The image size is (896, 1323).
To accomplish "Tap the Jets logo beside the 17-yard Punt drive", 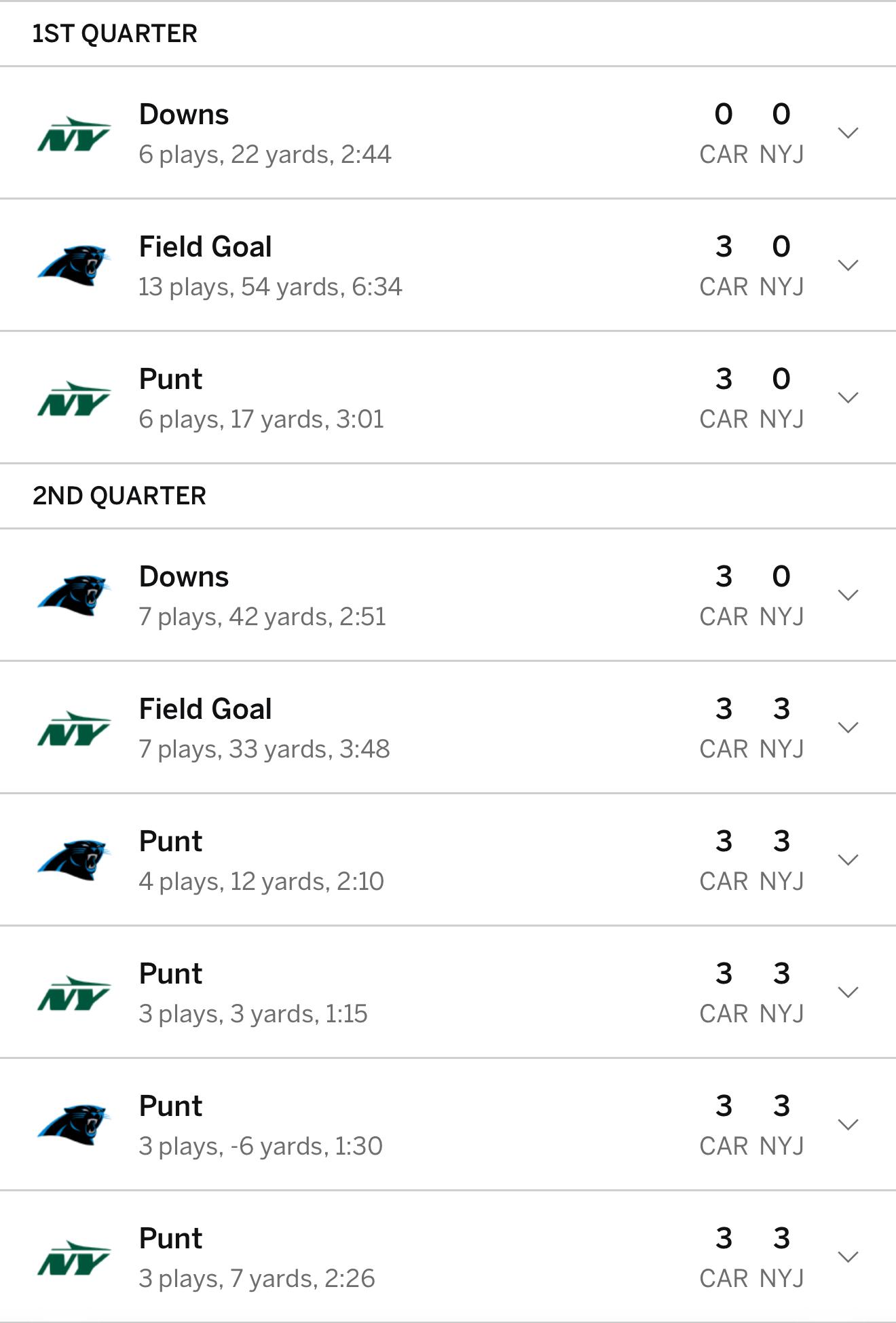I will point(74,398).
